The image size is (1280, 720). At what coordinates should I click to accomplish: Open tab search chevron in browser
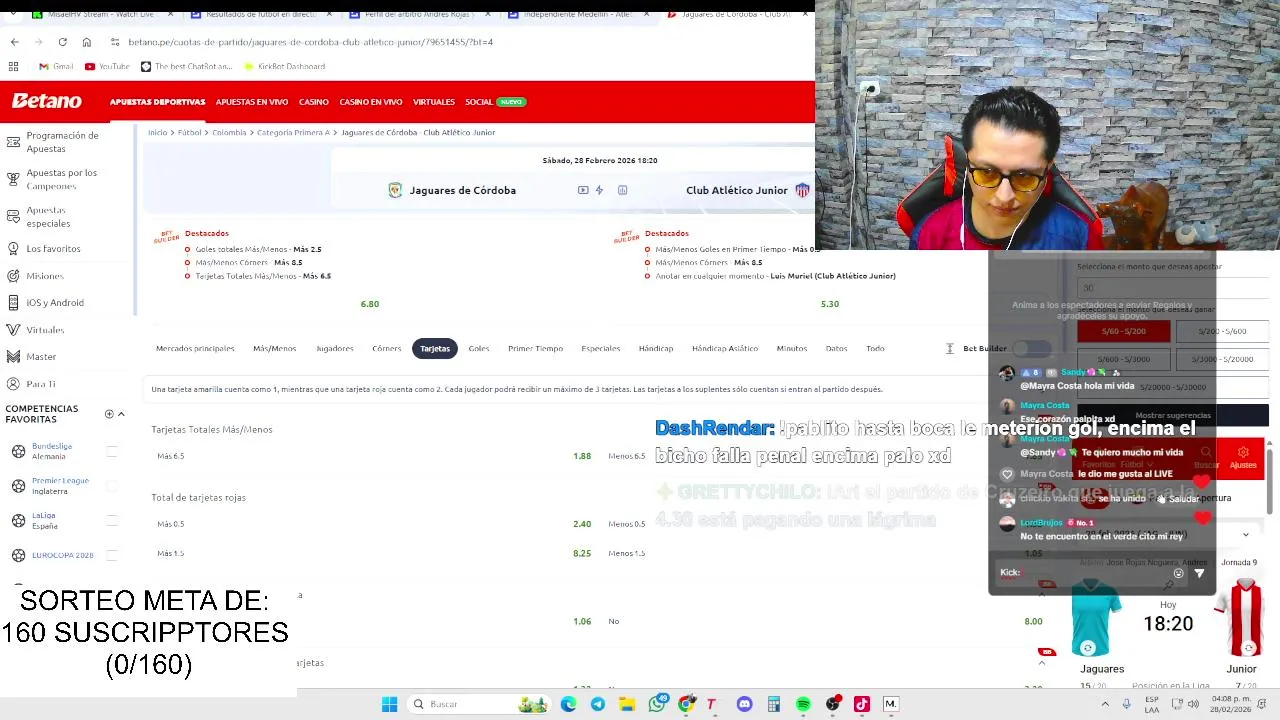pos(13,15)
